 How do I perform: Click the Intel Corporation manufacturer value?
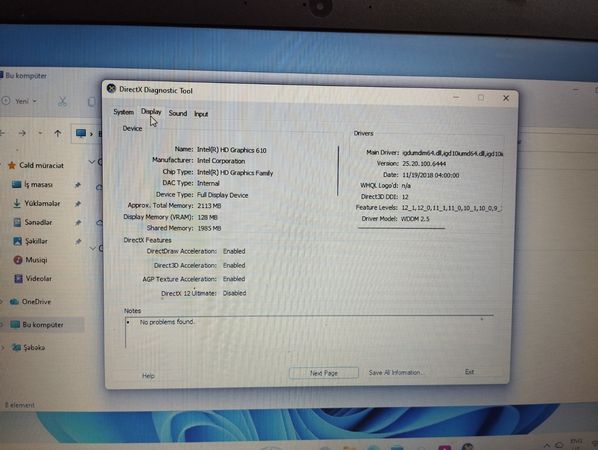pyautogui.click(x=221, y=161)
